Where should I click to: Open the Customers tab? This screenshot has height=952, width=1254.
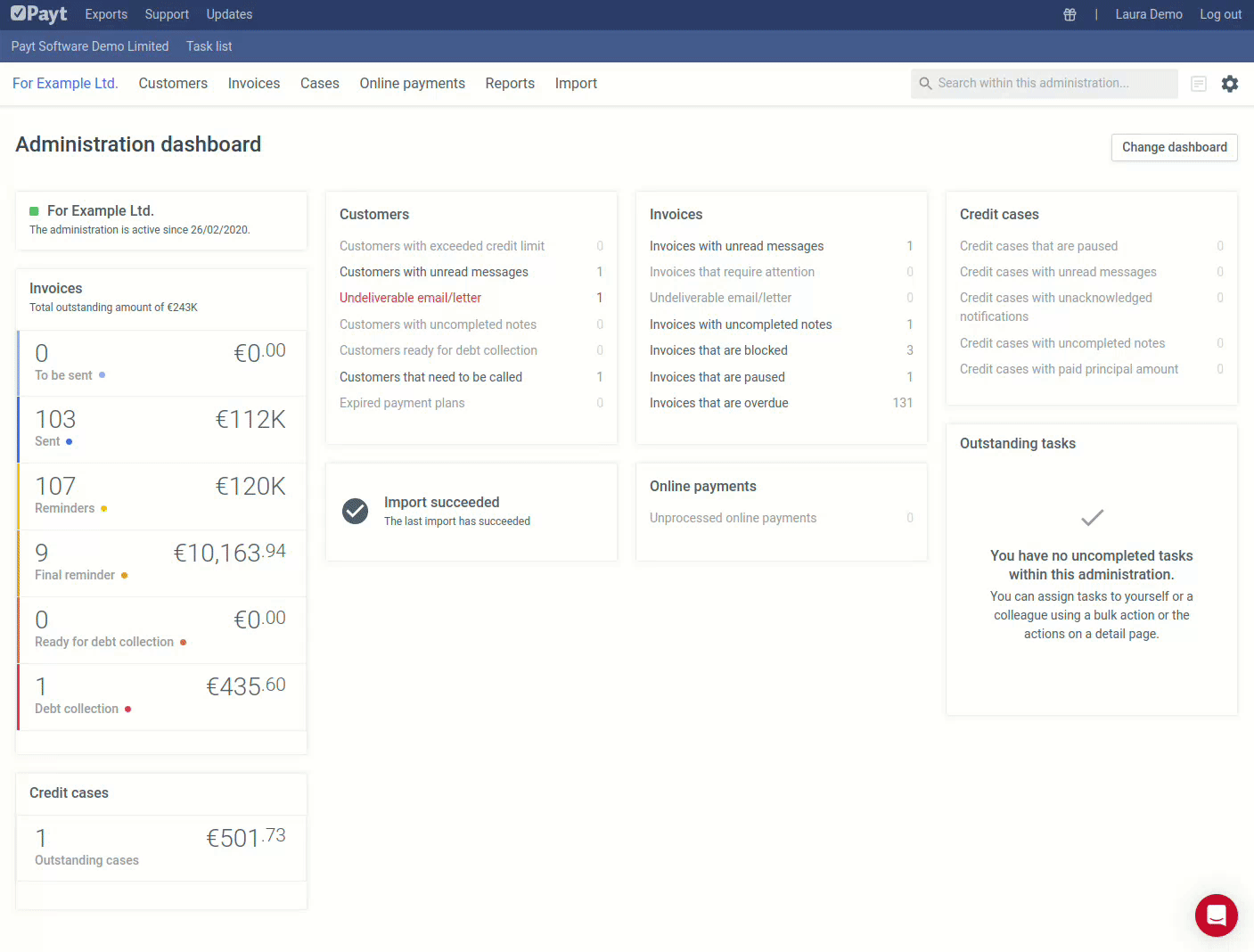tap(173, 84)
